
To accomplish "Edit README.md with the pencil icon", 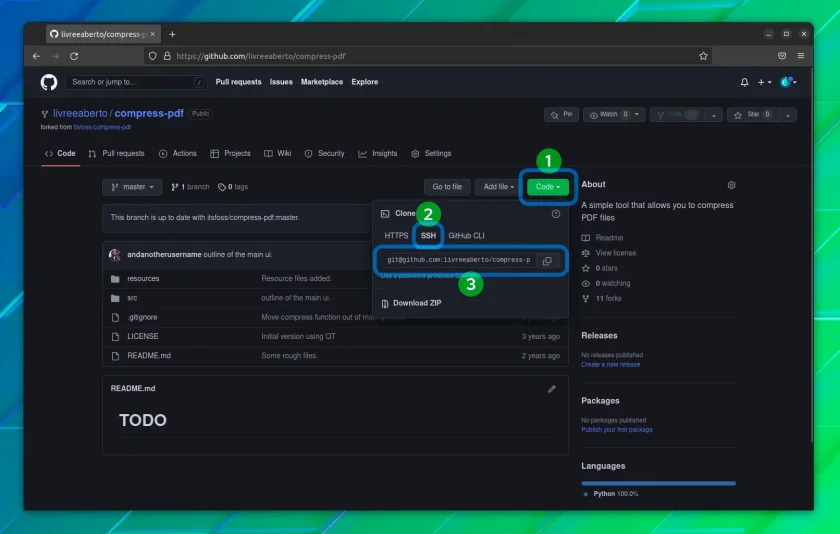I will (x=552, y=389).
